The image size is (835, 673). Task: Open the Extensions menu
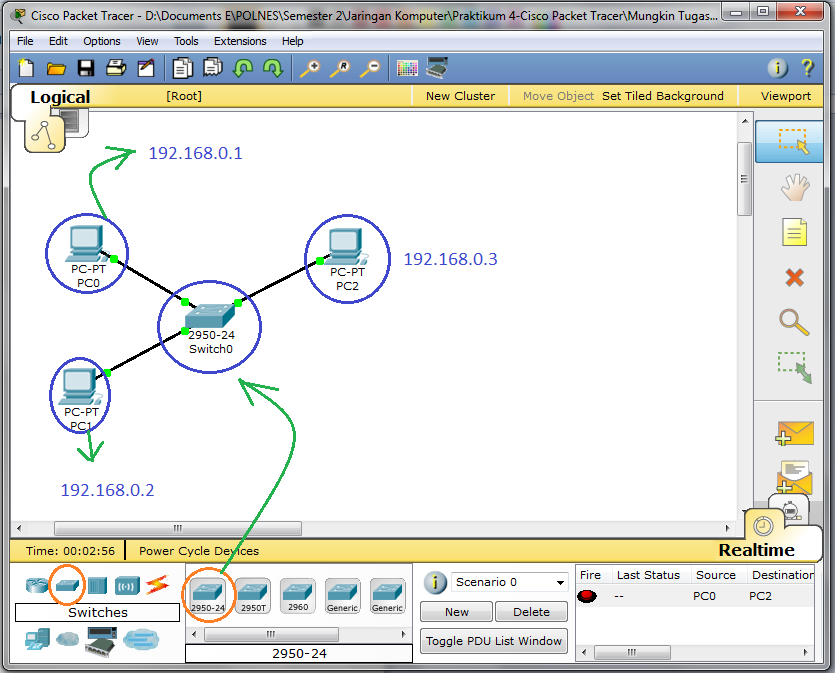coord(240,41)
